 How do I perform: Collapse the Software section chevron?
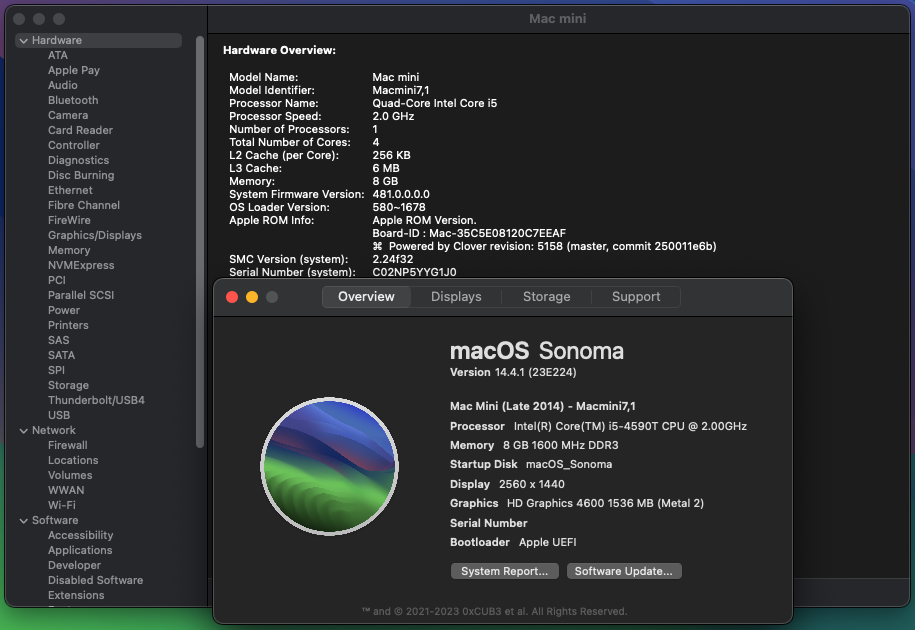23,520
